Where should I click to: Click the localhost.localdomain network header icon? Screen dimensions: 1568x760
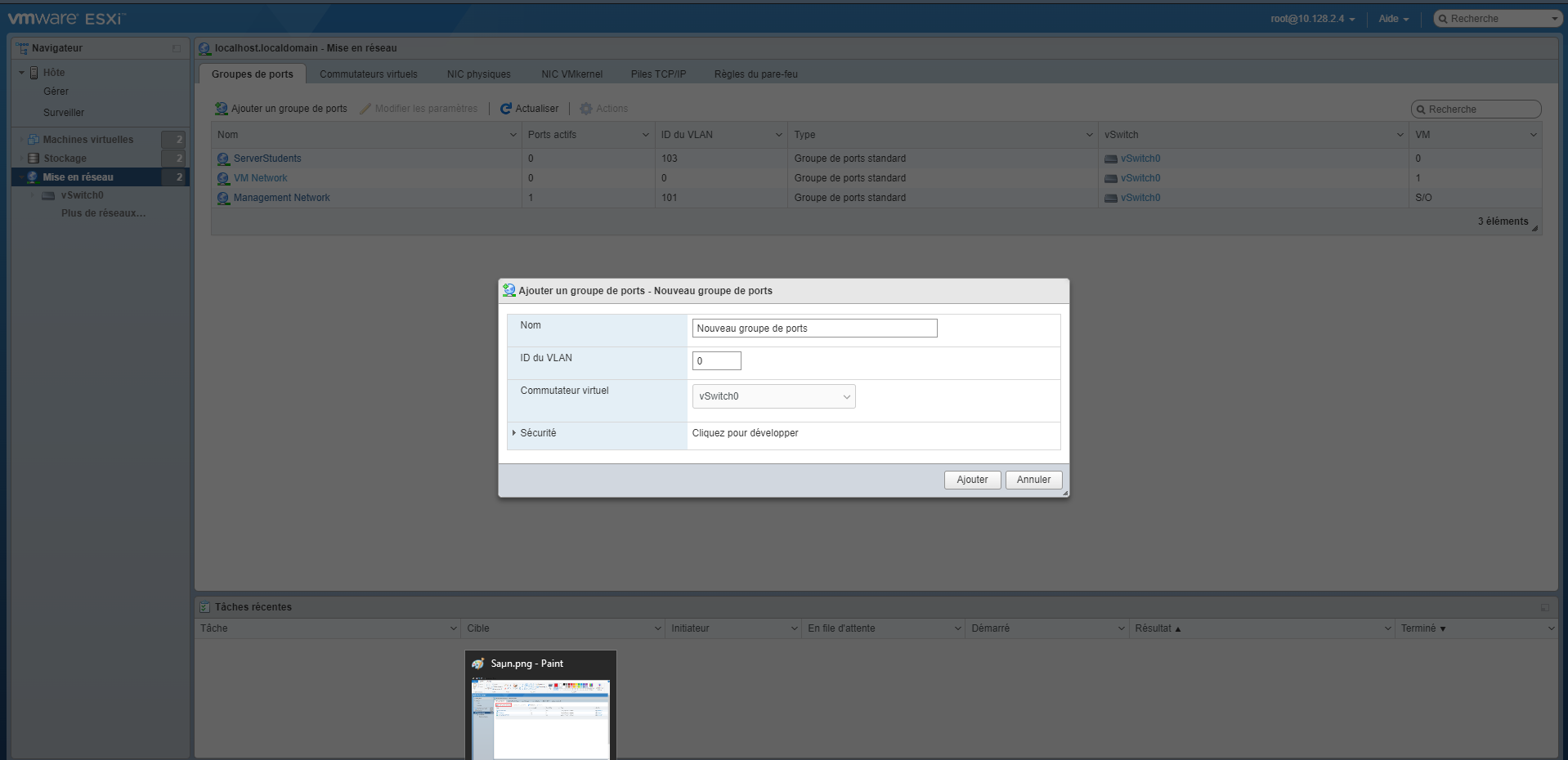point(205,48)
